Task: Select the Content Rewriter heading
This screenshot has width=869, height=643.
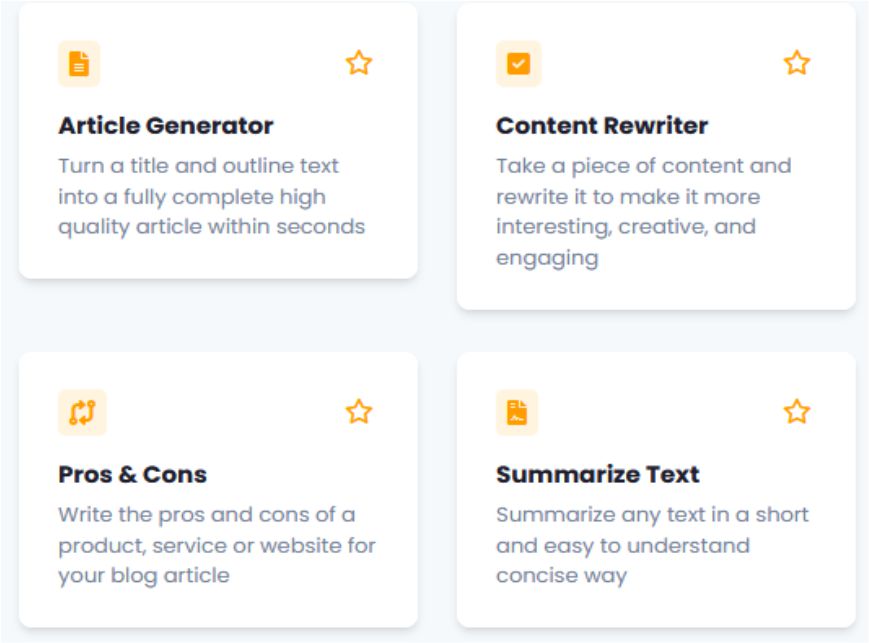Action: coord(601,126)
